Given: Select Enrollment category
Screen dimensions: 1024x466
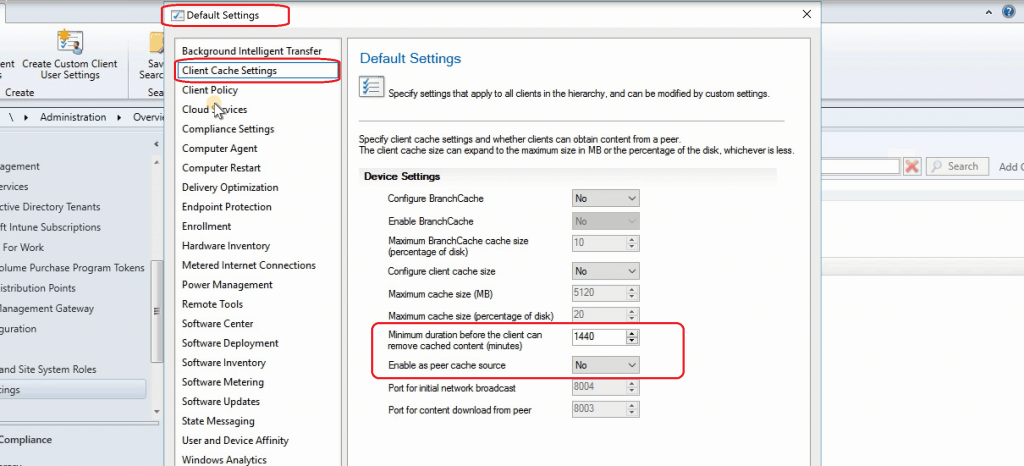Looking at the screenshot, I should point(206,226).
